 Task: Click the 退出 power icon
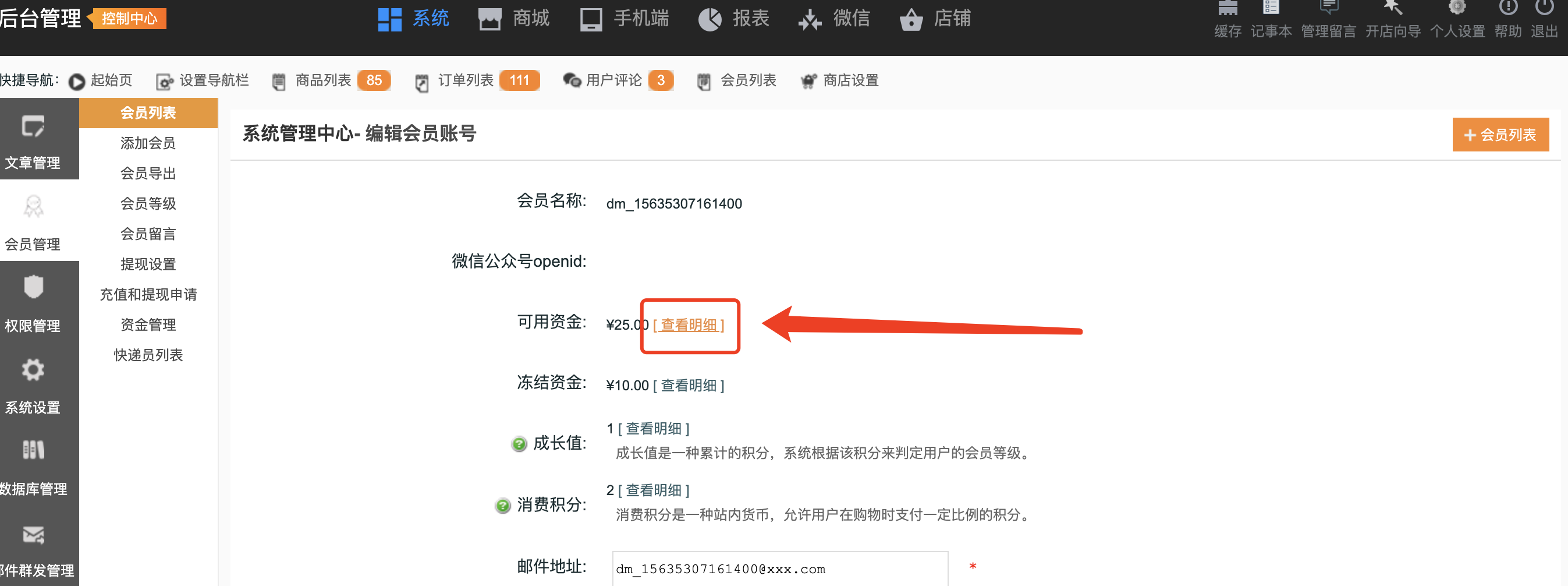pos(1544,8)
